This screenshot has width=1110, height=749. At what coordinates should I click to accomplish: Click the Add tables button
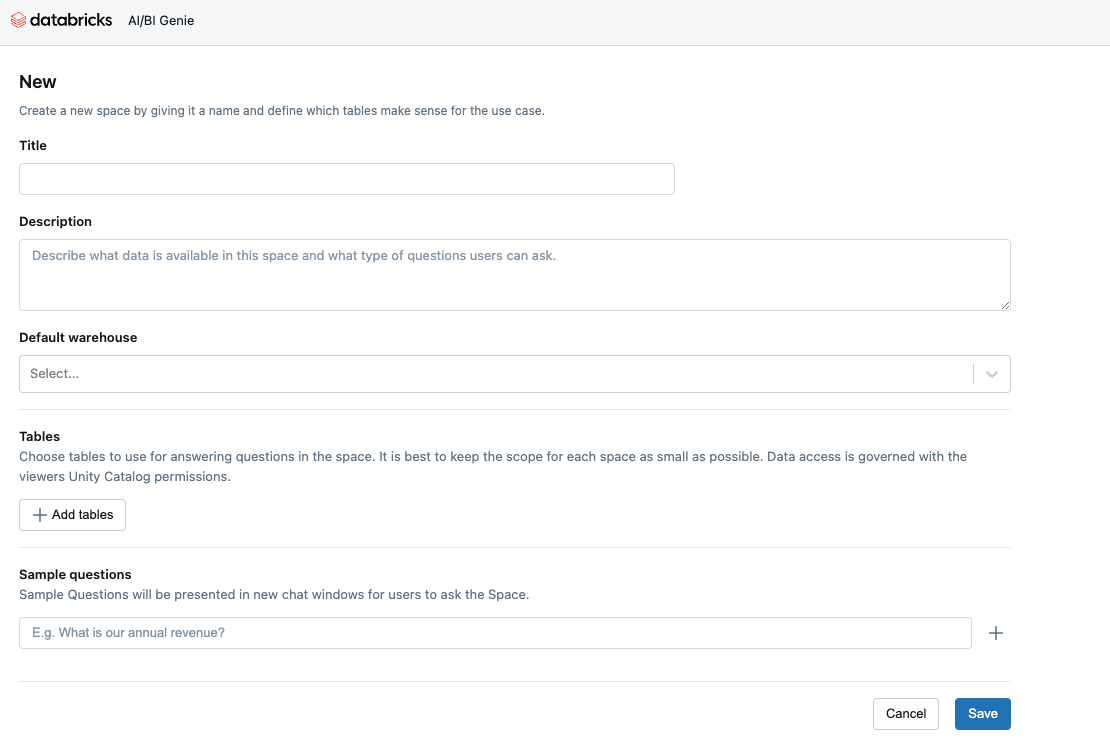(72, 514)
